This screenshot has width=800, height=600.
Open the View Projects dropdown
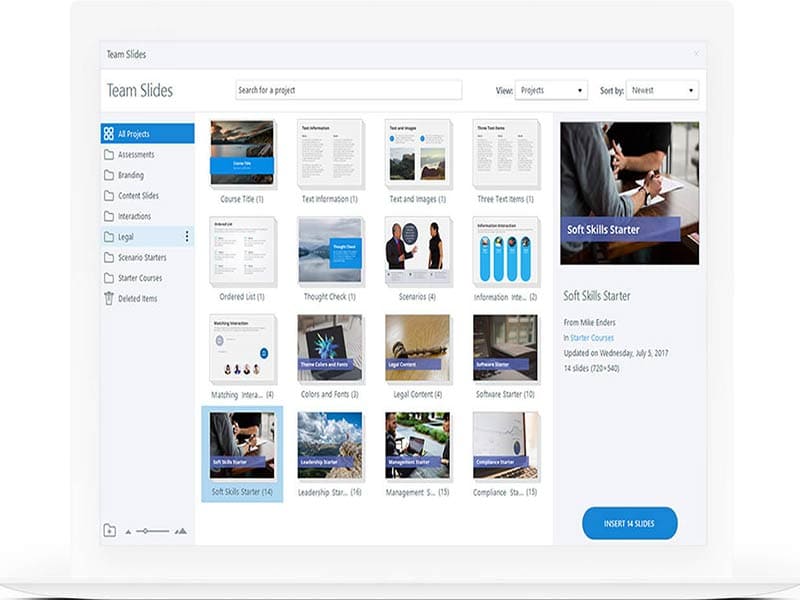pyautogui.click(x=551, y=90)
